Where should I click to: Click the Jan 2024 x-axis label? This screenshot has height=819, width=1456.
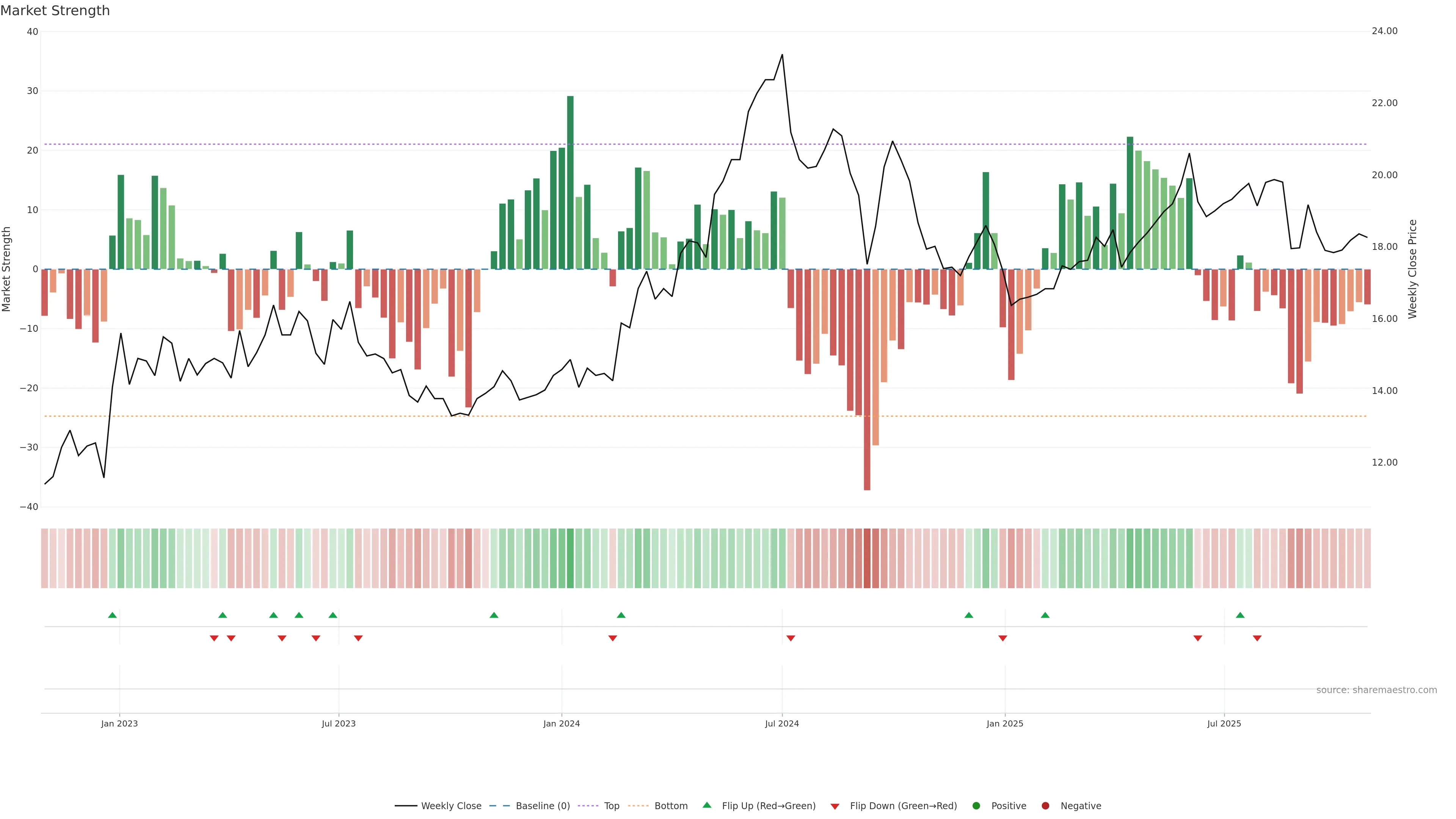pyautogui.click(x=561, y=723)
